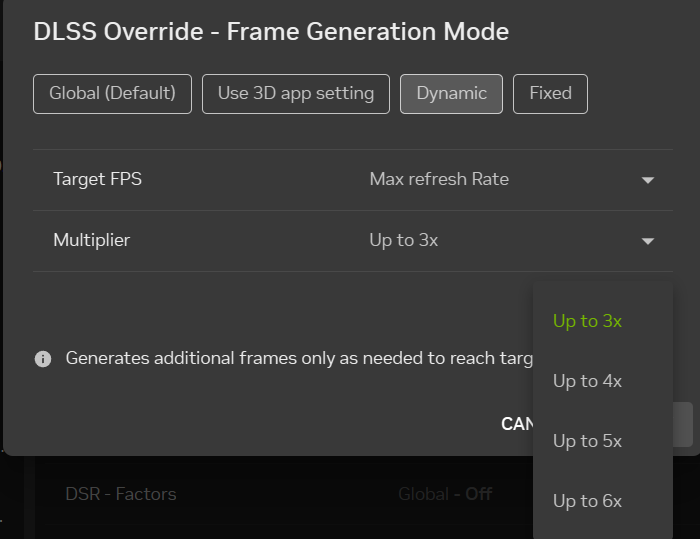700x539 pixels.
Task: Select the Dynamic frame generation mode
Action: coord(451,94)
